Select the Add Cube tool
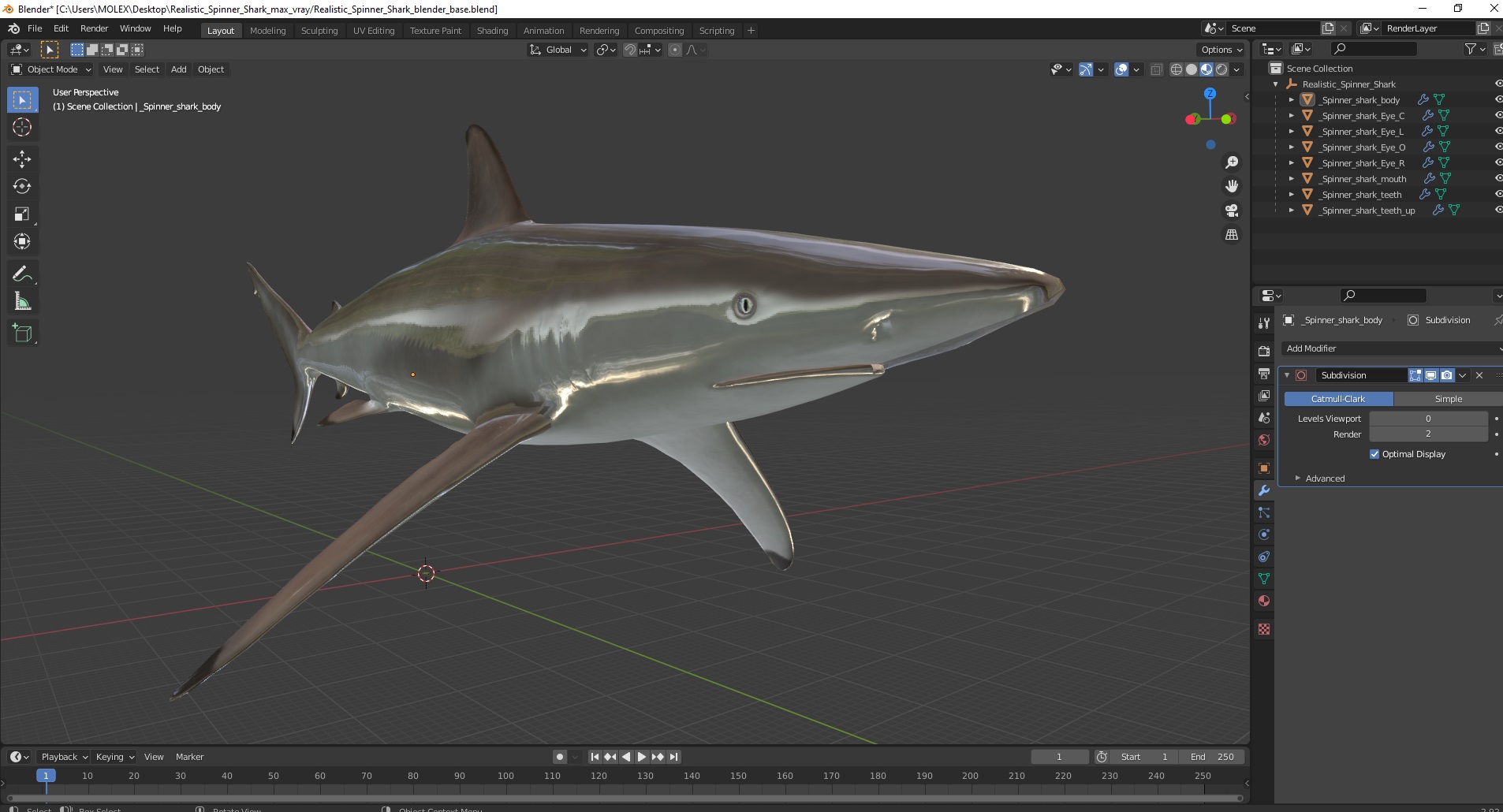The image size is (1503, 812). (x=22, y=333)
